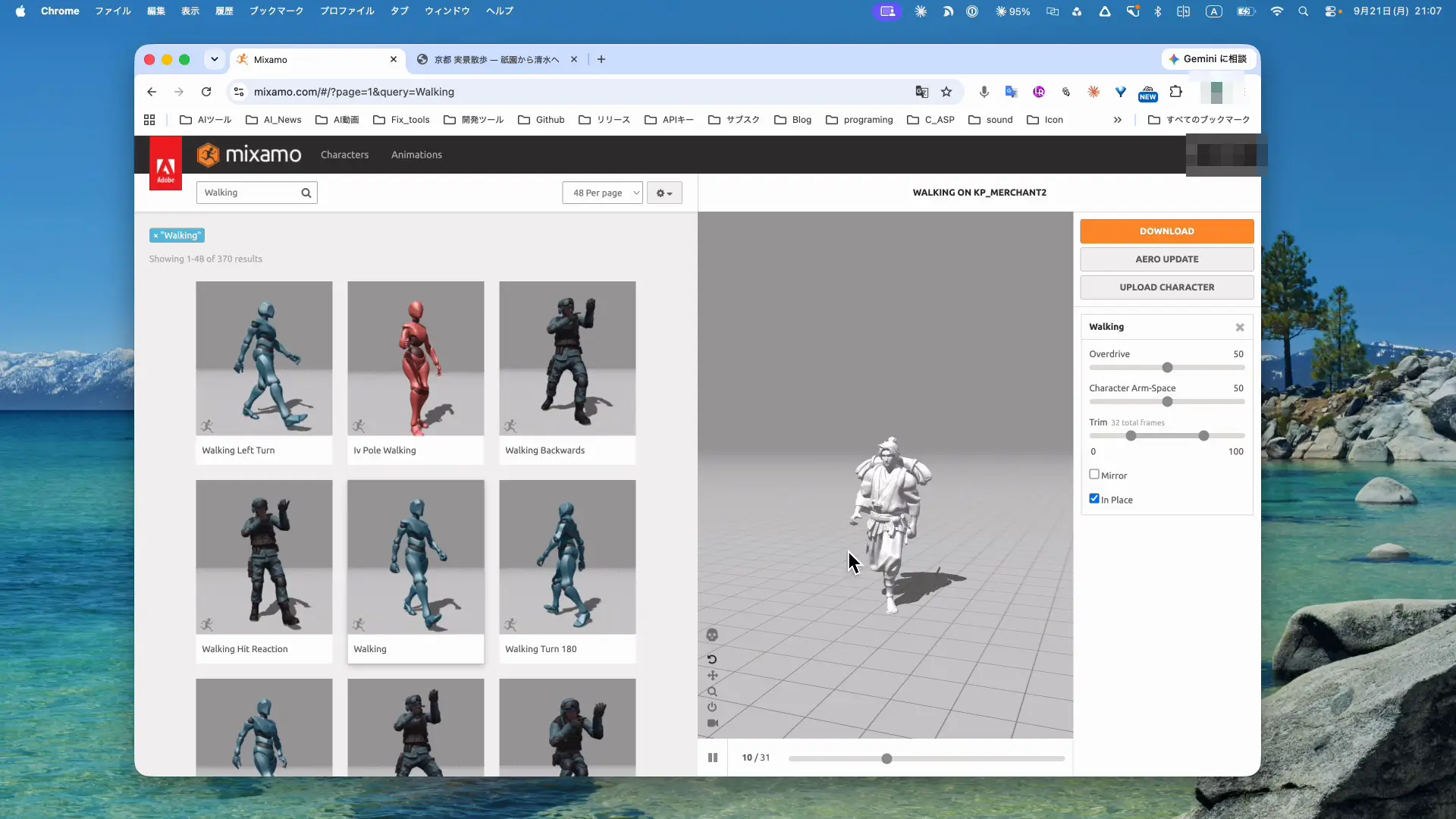Open the sound bookmark folder
The image size is (1456, 819).
990,120
